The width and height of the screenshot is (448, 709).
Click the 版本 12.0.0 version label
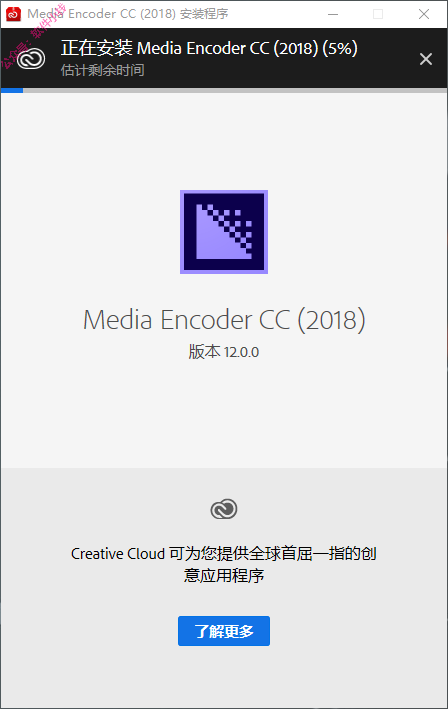(x=224, y=352)
